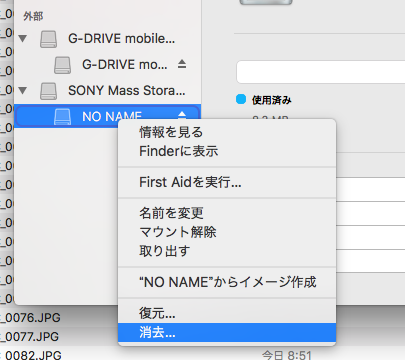Click the disk usage bar
The image size is (405, 360).
321,72
